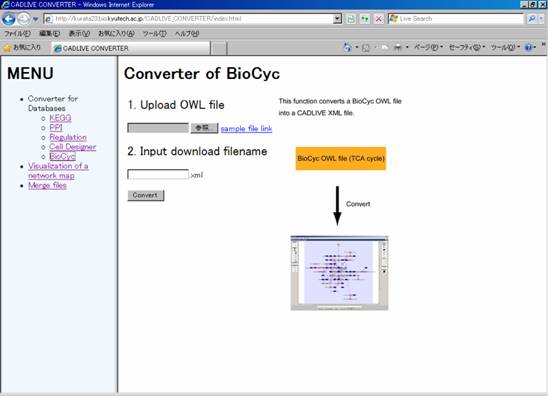Open the sample file link
The image size is (548, 396).
tap(246, 128)
